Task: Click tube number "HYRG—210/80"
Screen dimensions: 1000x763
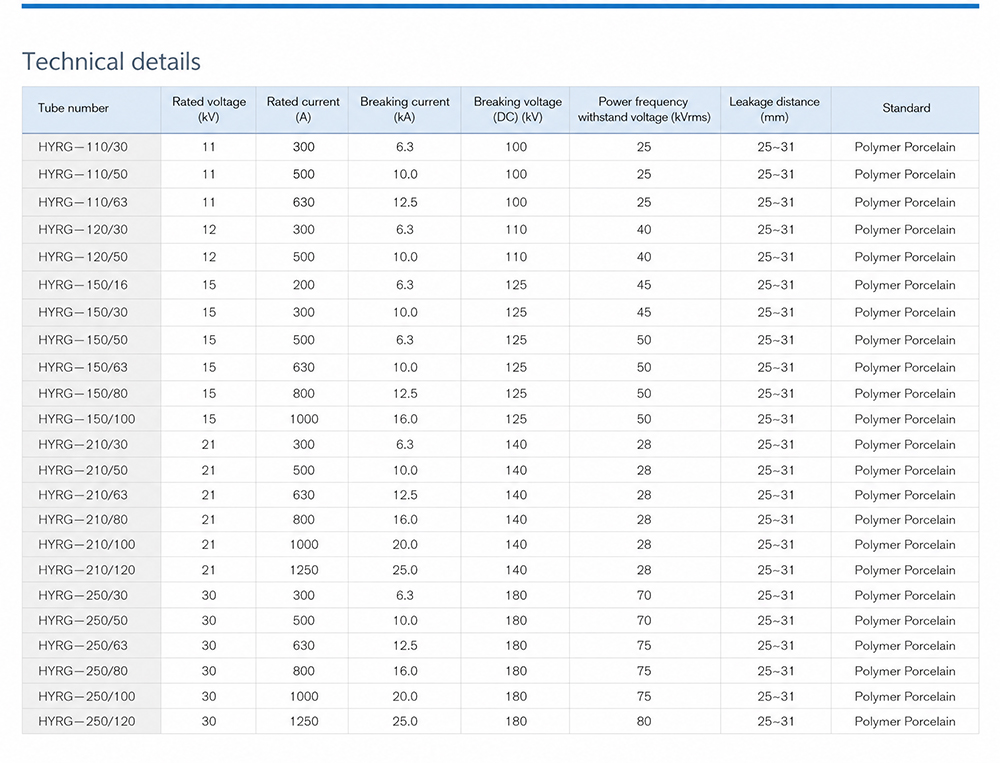Action: point(83,520)
